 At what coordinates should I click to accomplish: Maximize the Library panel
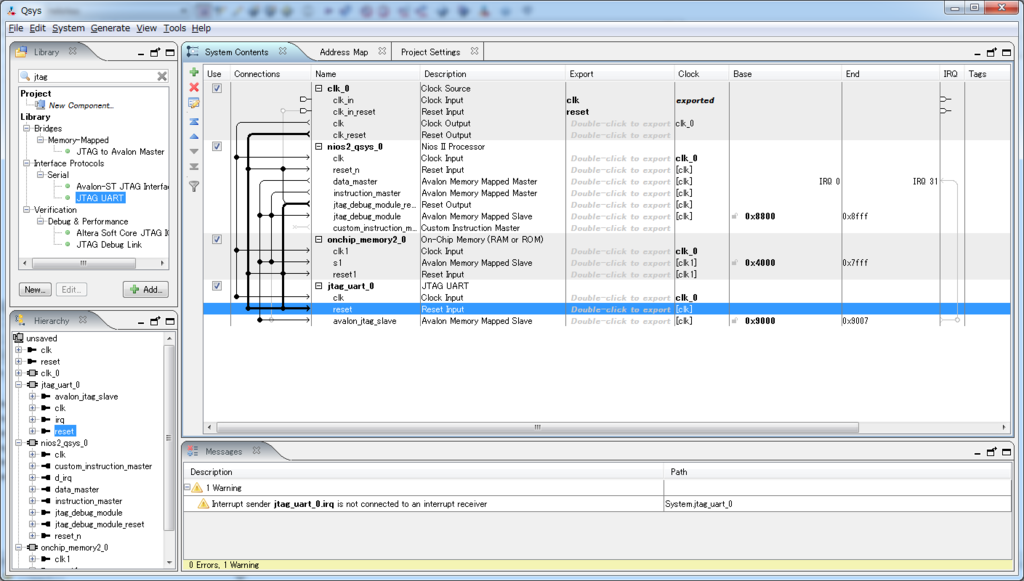click(x=170, y=52)
